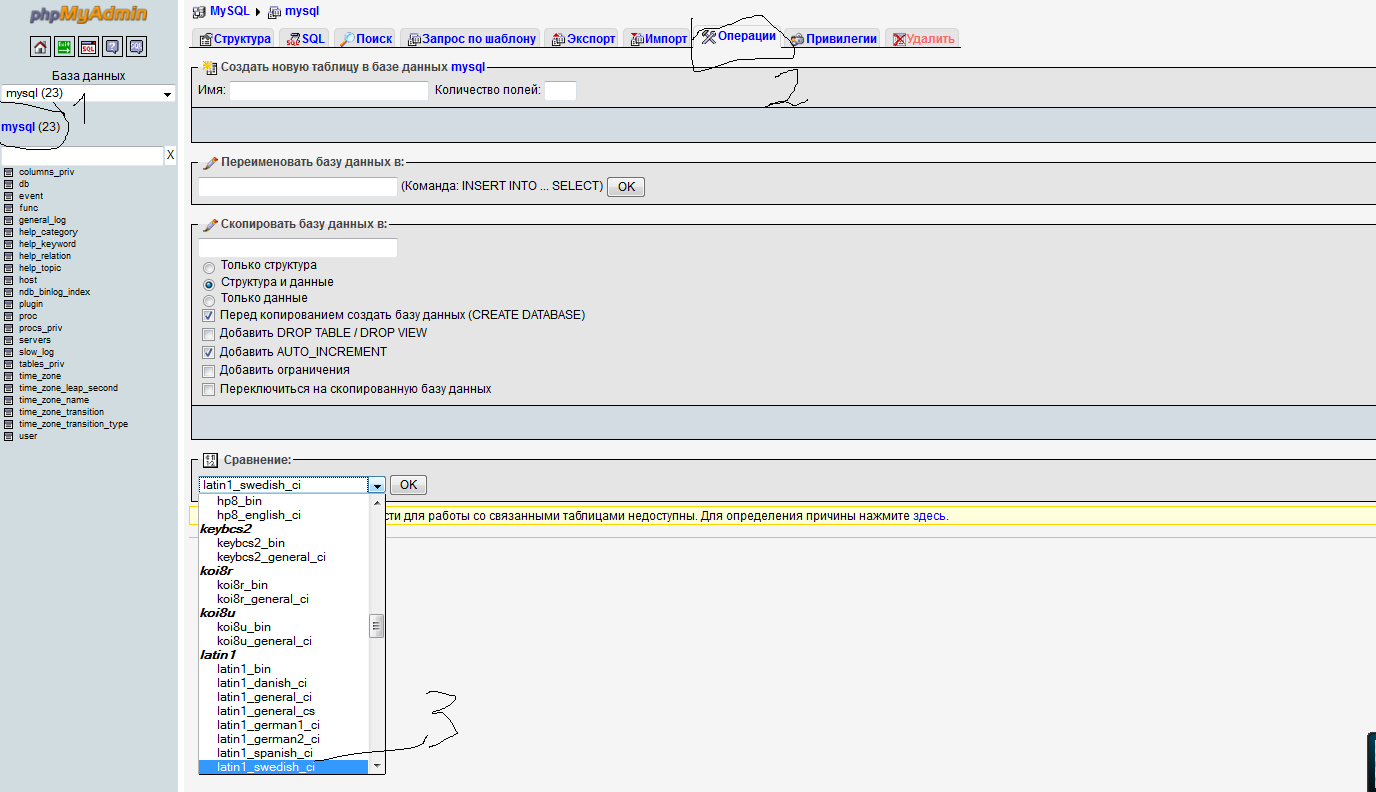Click the table icon beside columns_priv
1376x792 pixels.
9,172
